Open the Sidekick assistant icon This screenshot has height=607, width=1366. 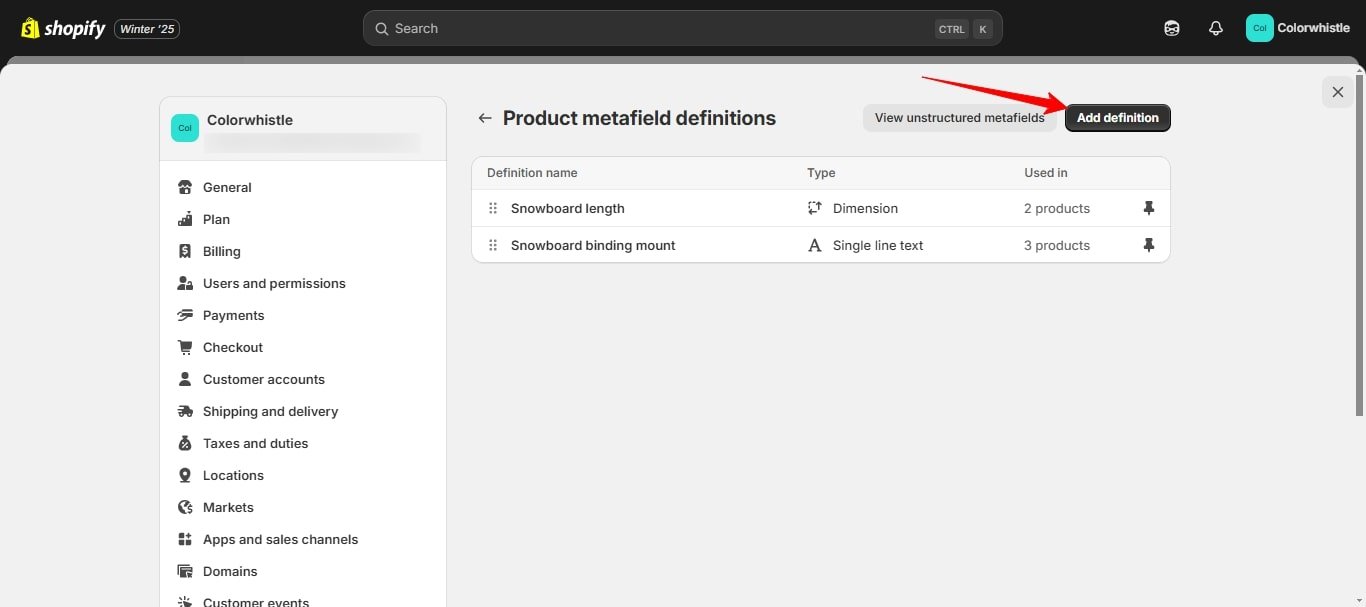tap(1172, 29)
